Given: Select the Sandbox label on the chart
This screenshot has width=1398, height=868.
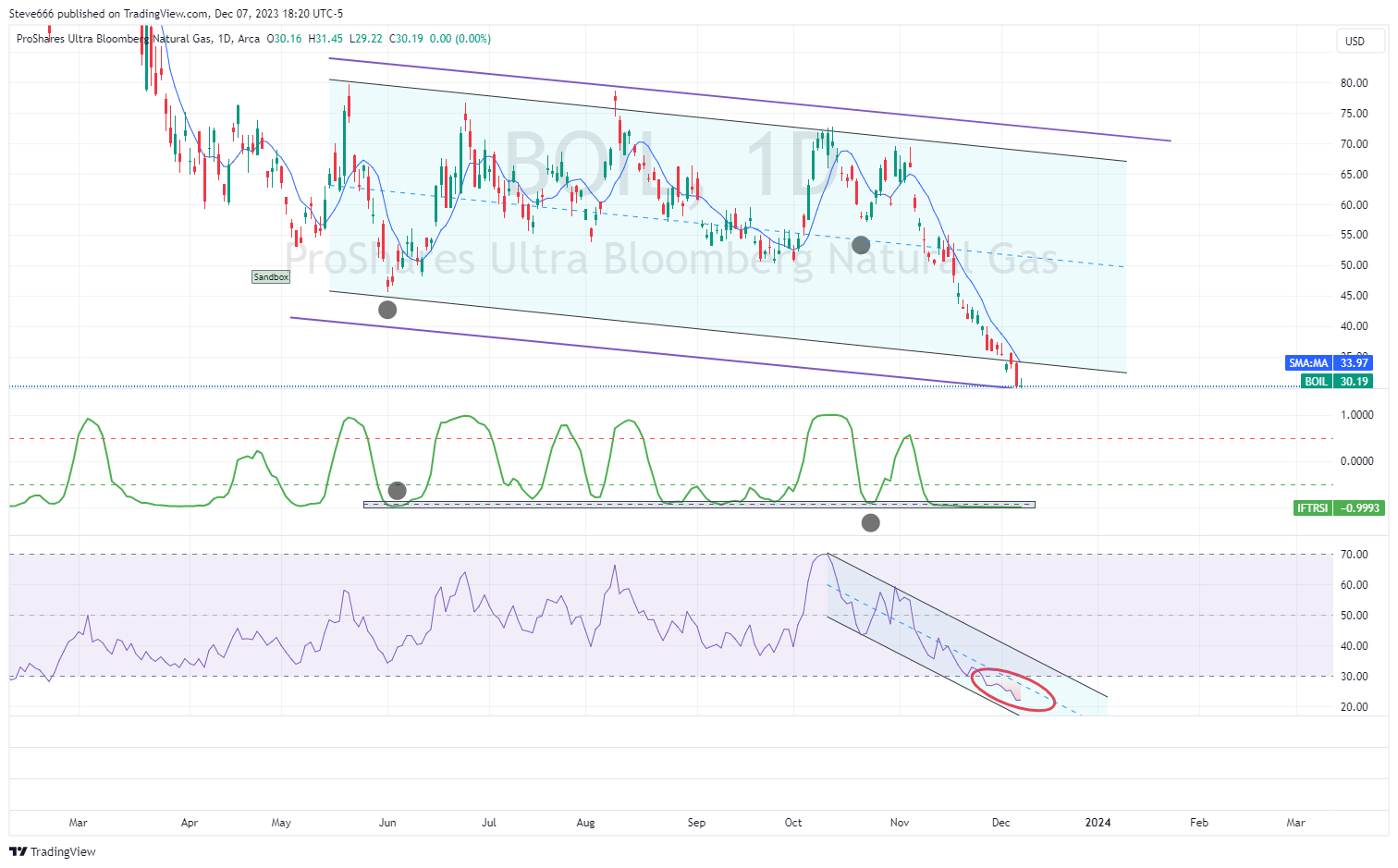Looking at the screenshot, I should coord(271,276).
